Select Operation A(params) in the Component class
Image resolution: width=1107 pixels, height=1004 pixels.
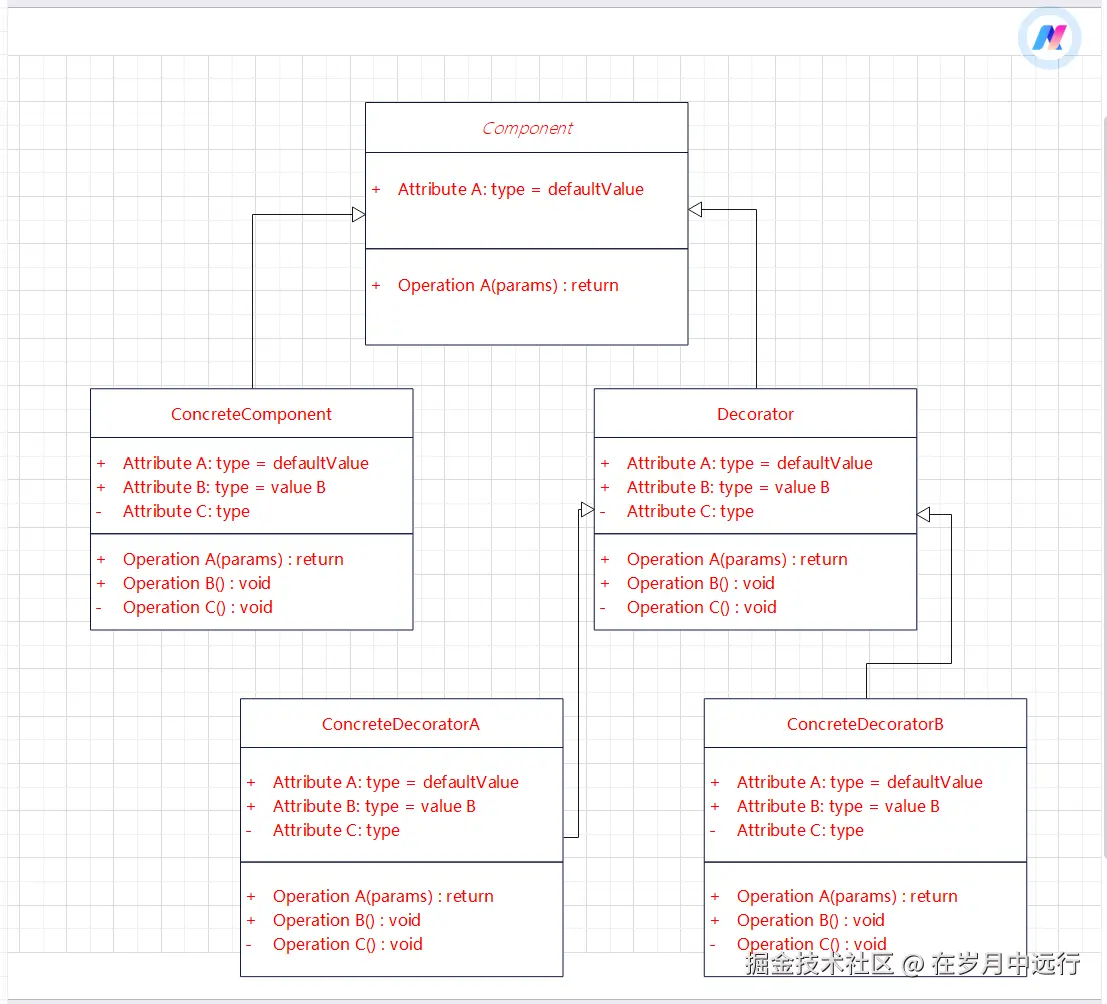(x=508, y=285)
